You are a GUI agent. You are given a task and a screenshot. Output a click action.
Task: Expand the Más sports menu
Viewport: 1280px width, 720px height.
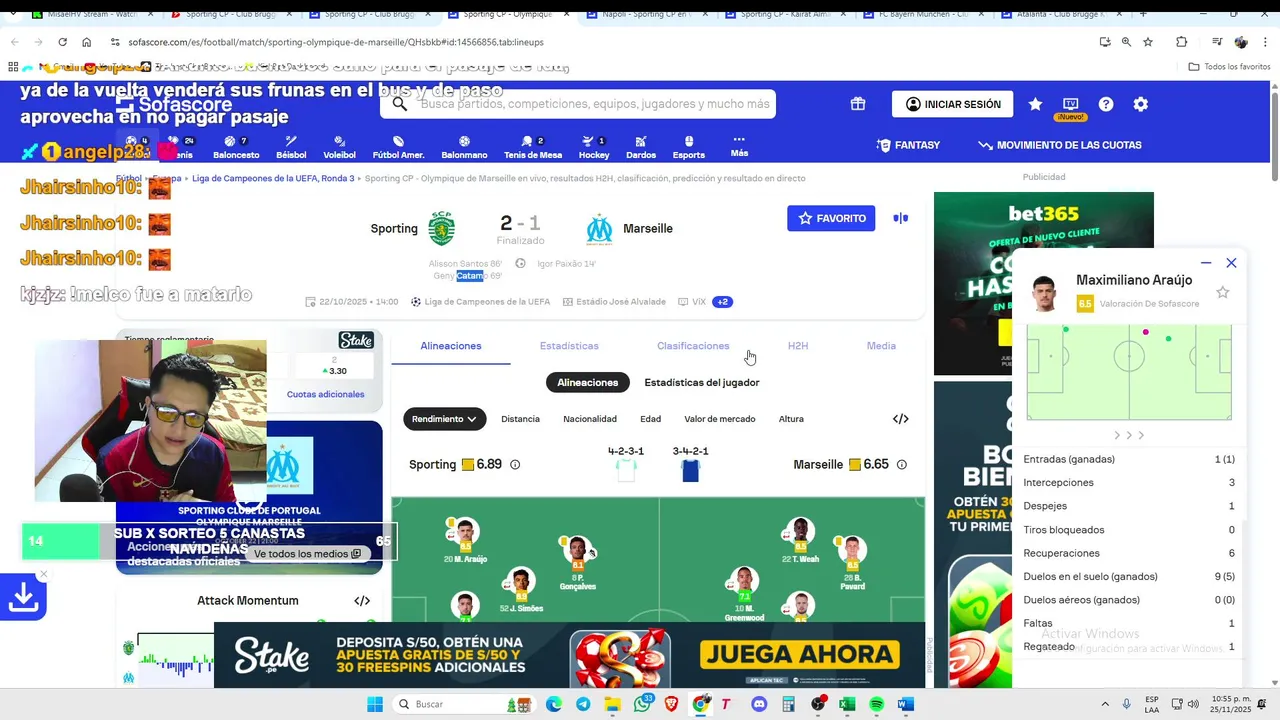tap(739, 146)
